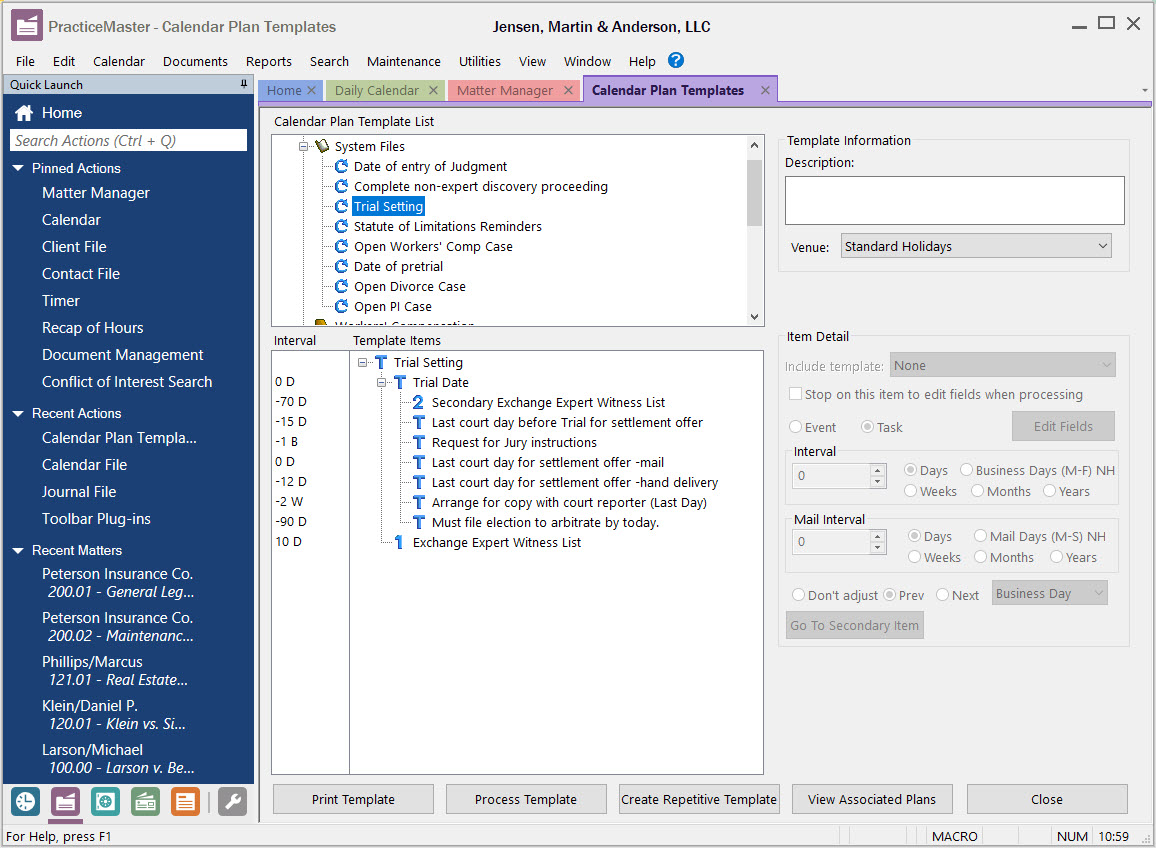Click the Process Template button
This screenshot has width=1156, height=848.
pos(526,799)
